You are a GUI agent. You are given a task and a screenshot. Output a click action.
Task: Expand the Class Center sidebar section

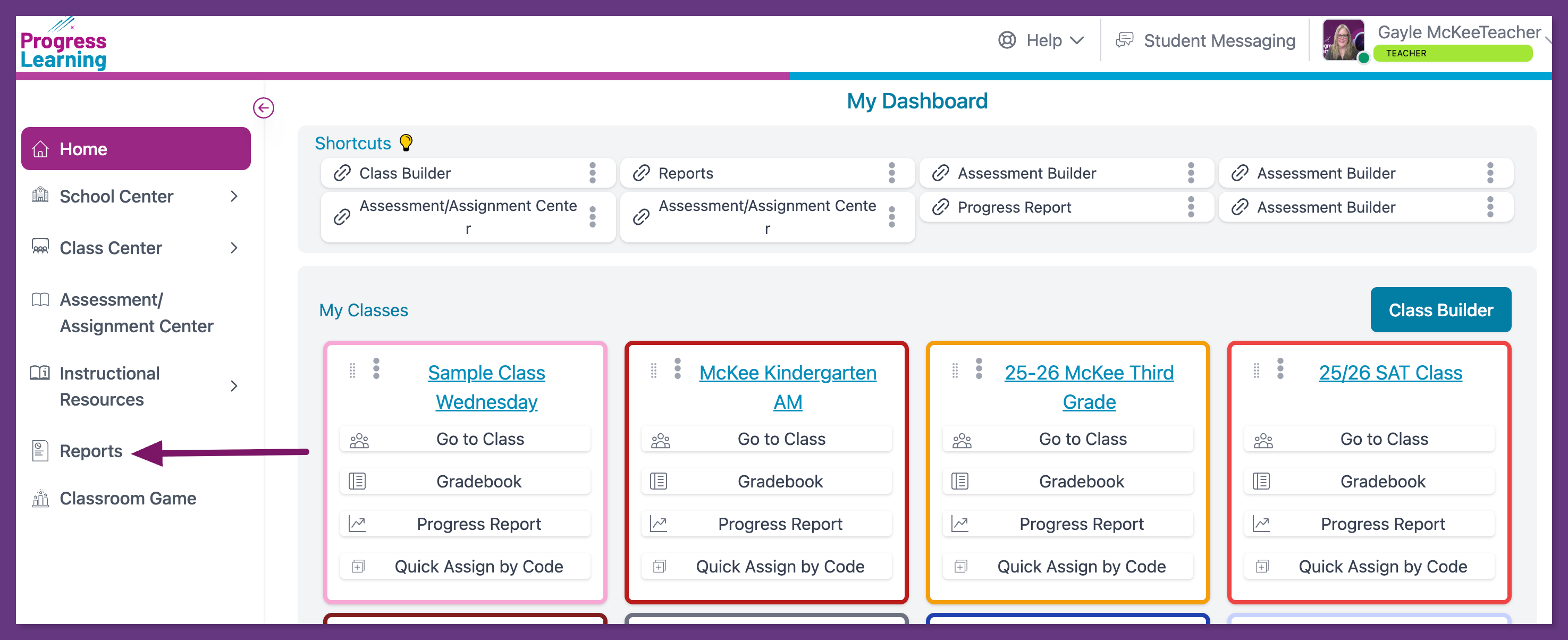[x=234, y=248]
